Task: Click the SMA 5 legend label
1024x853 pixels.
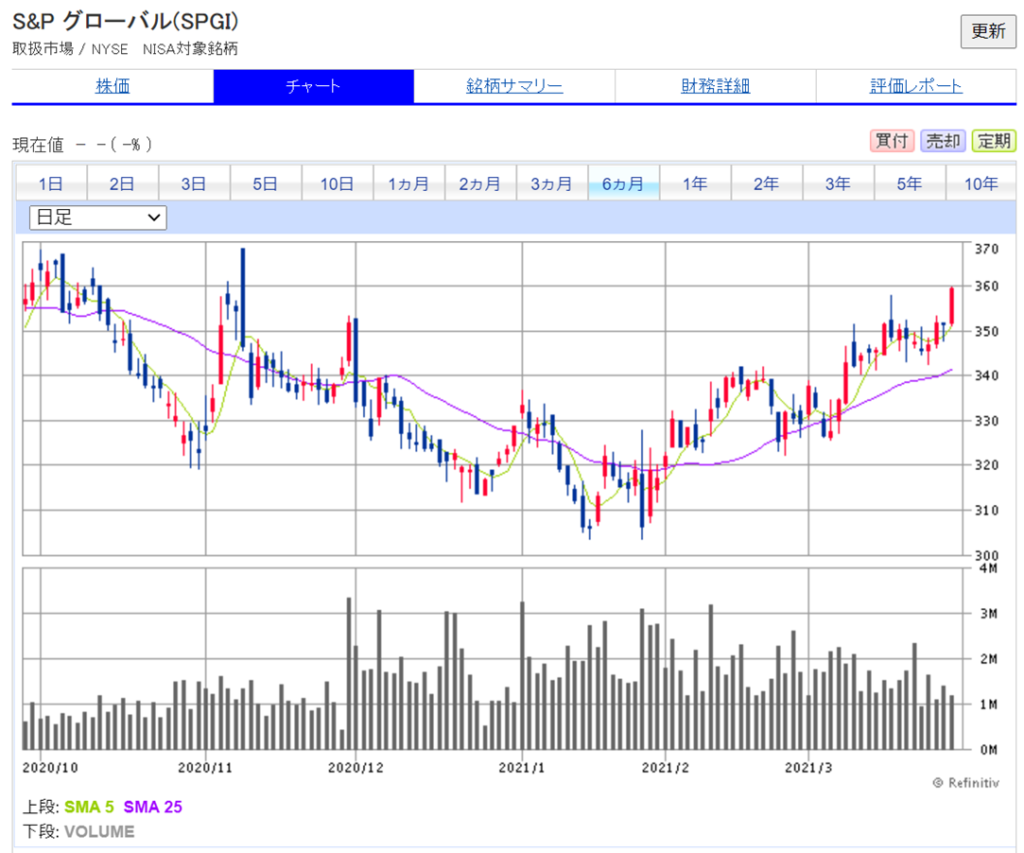Action: pyautogui.click(x=89, y=807)
